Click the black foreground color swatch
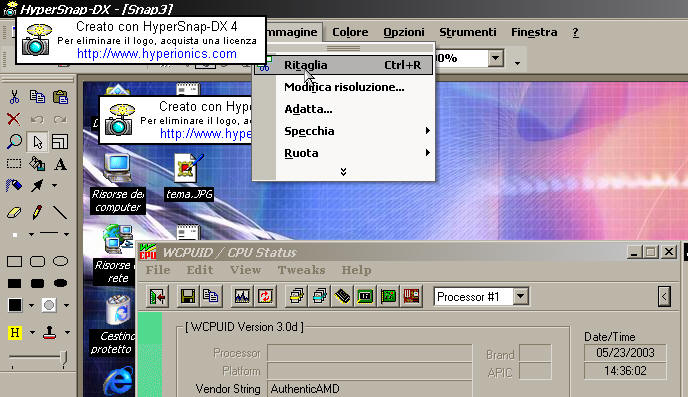The width and height of the screenshot is (688, 397). point(14,305)
